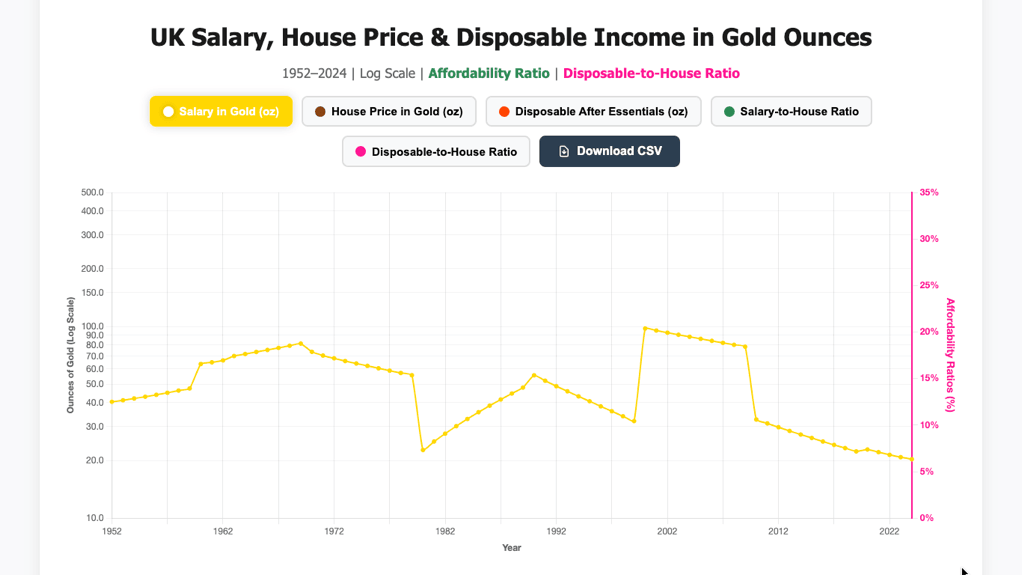The height and width of the screenshot is (575, 1022).
Task: Click the 1992 label on the Year axis
Action: [556, 531]
